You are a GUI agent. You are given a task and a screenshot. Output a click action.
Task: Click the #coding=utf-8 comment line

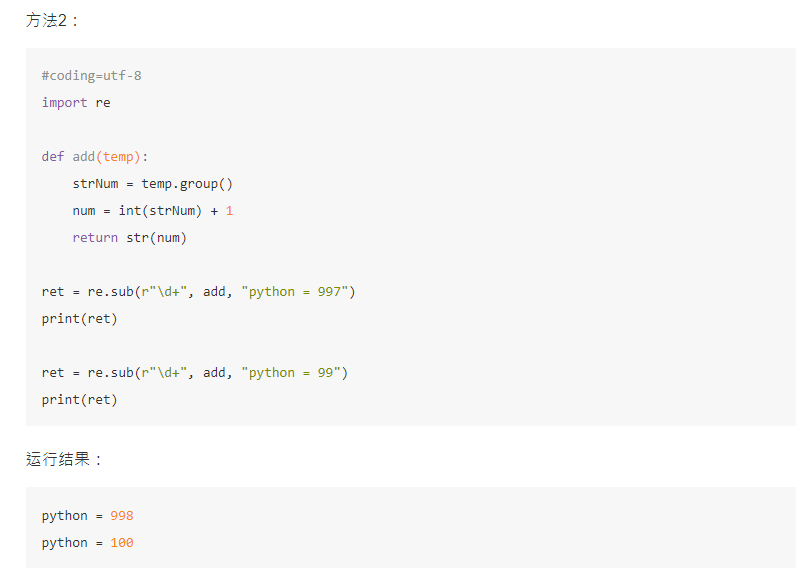pyautogui.click(x=91, y=76)
